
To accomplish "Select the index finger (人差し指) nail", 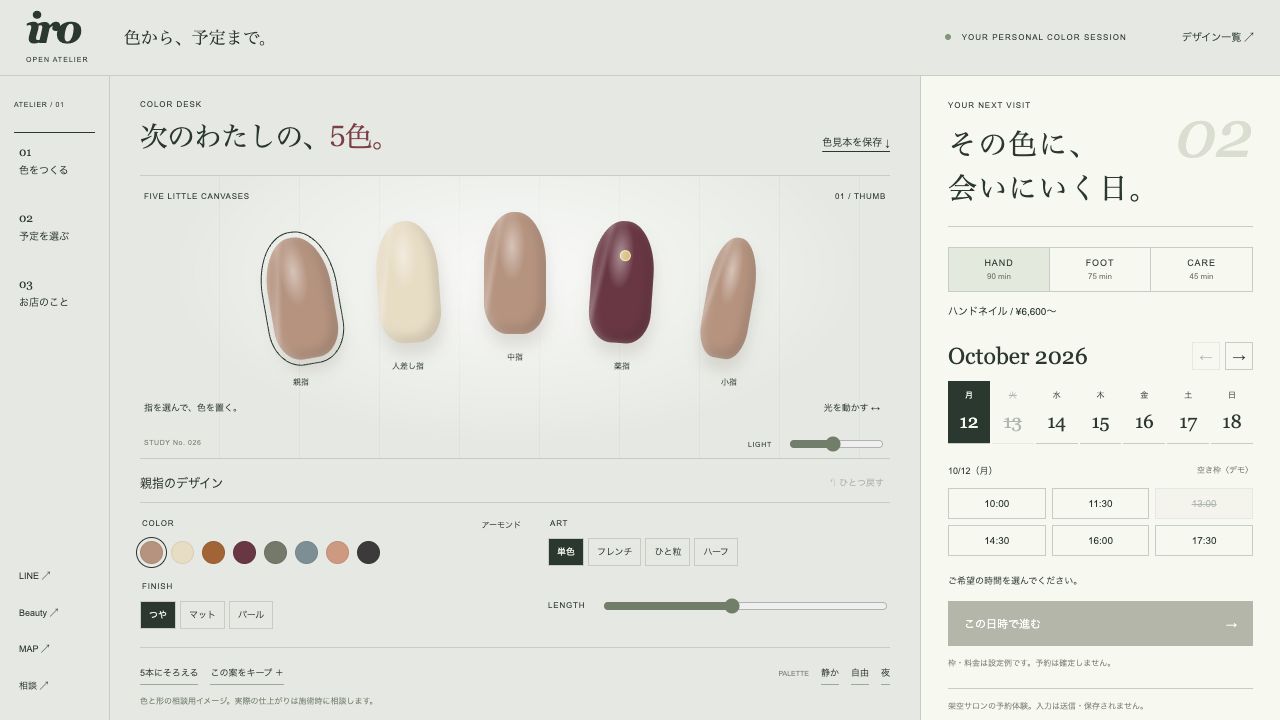I will 408,282.
